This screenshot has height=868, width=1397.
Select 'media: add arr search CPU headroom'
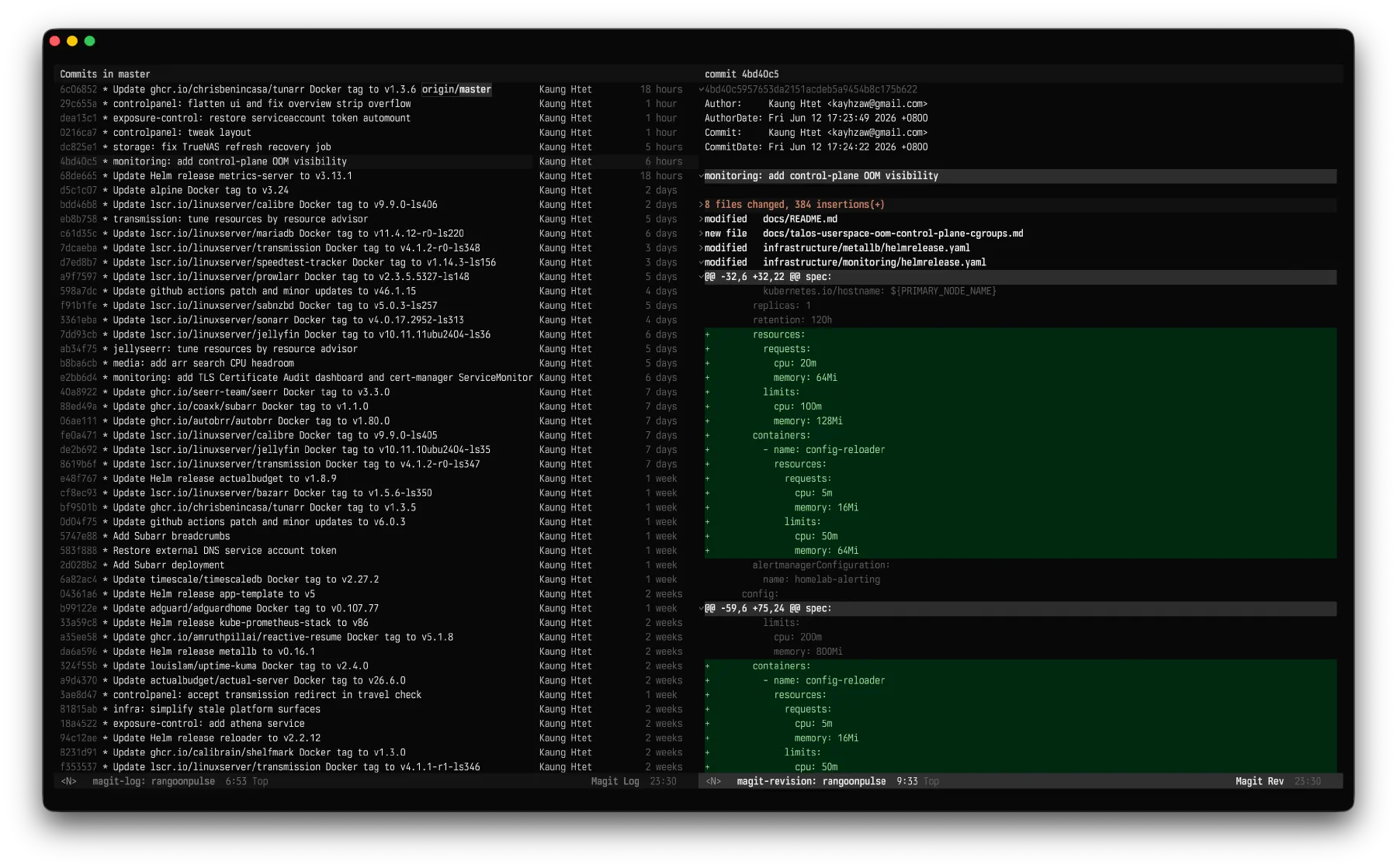pyautogui.click(x=203, y=364)
